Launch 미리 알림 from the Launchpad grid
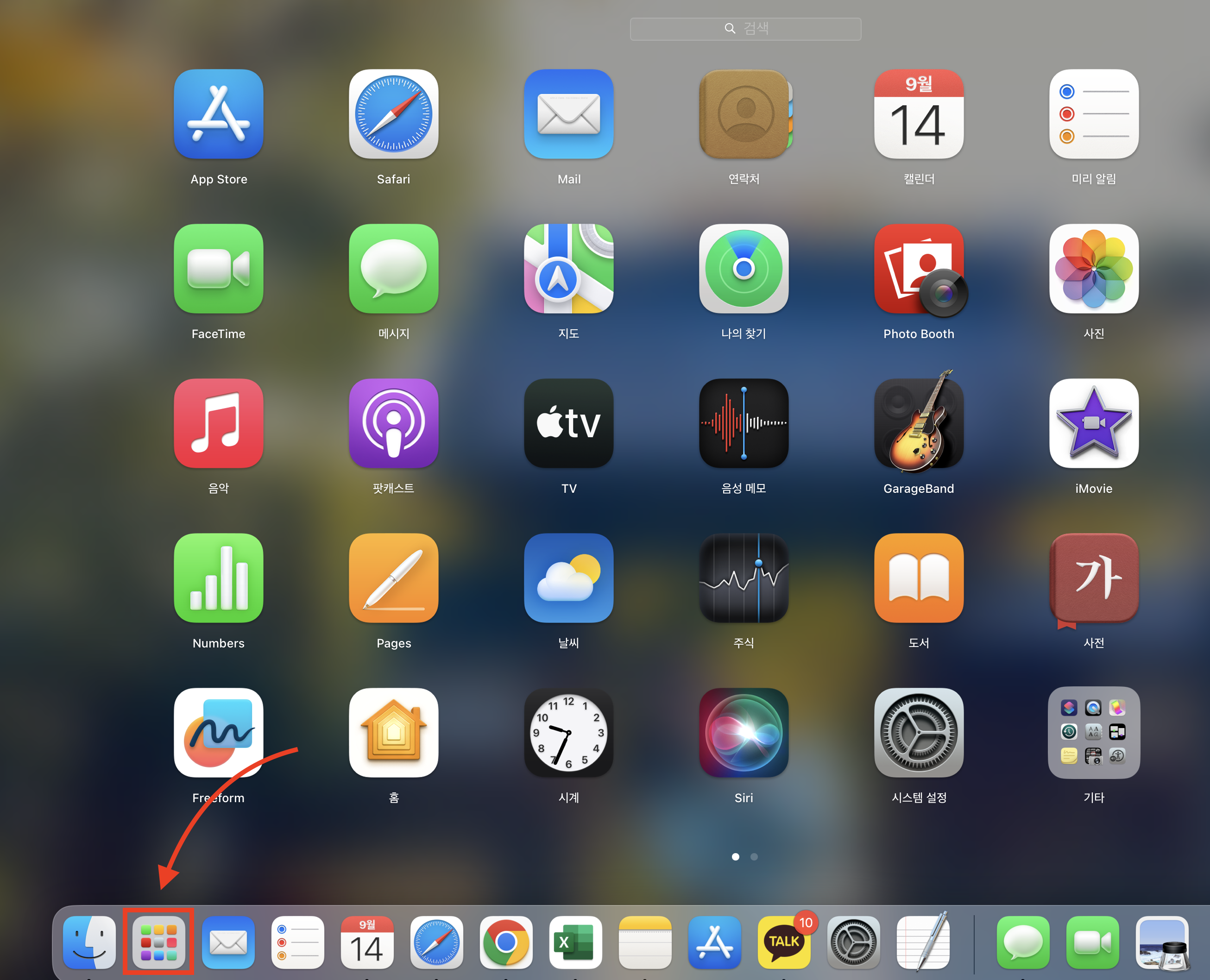The image size is (1210, 980). [1094, 114]
